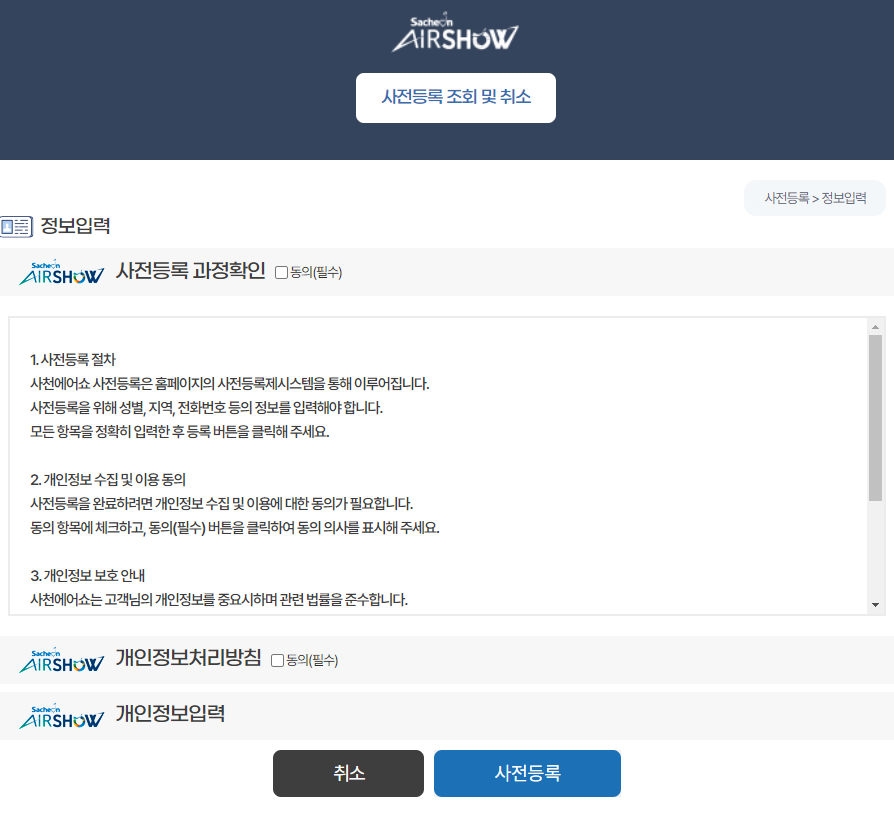Open 사전등록 조회 및 취소
This screenshot has width=894, height=824.
455,97
